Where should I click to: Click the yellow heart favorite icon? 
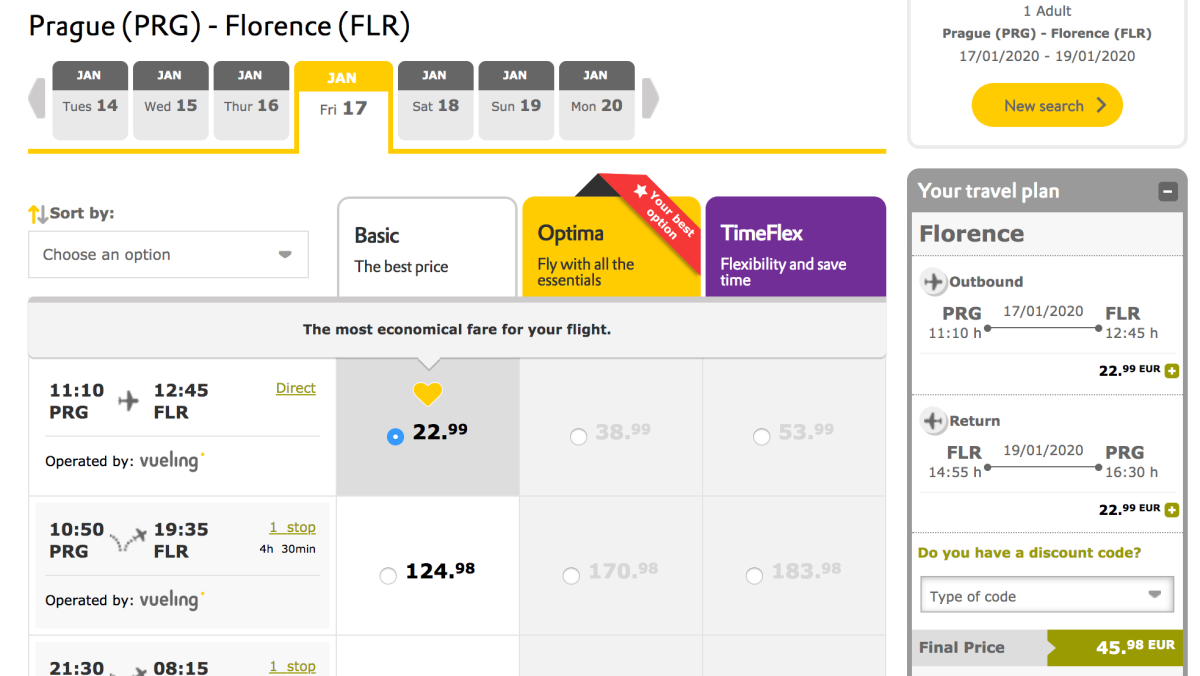(427, 394)
